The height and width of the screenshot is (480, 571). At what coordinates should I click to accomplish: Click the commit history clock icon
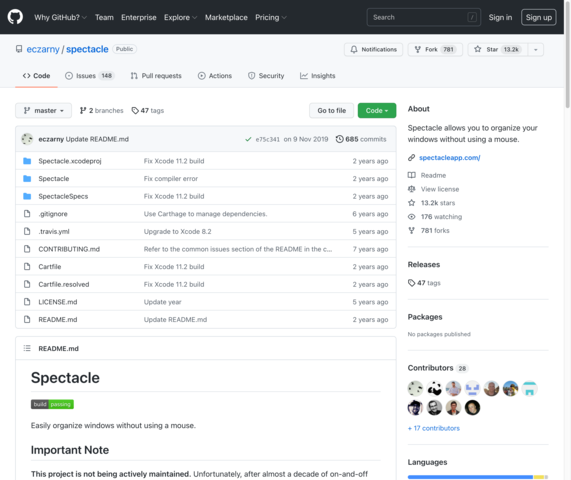pos(339,139)
